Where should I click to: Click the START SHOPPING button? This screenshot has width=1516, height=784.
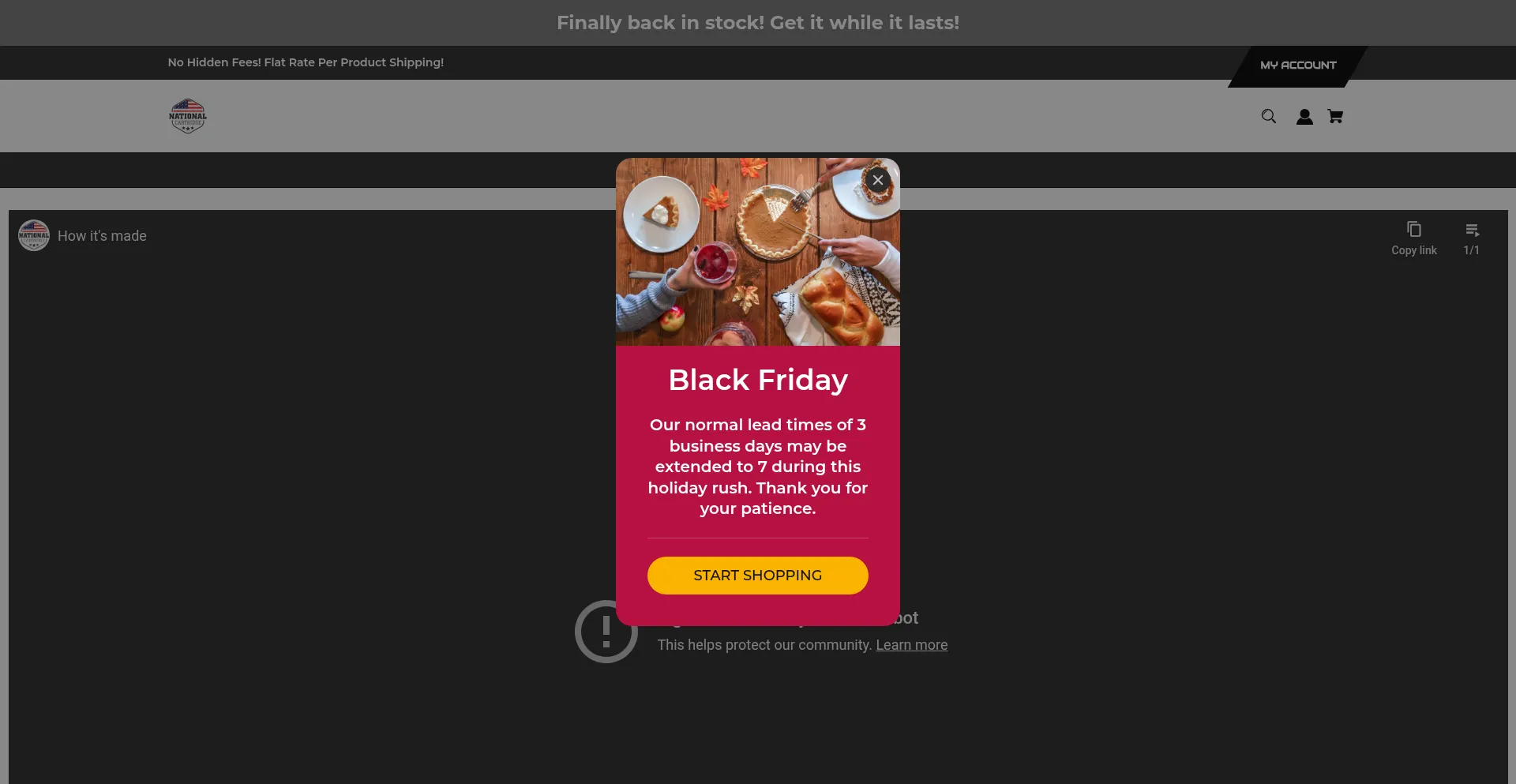coord(757,576)
